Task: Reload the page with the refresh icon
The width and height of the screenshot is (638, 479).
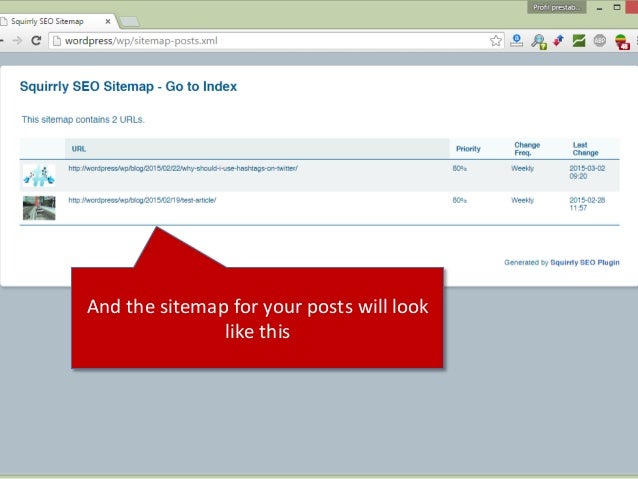Action: [36, 40]
